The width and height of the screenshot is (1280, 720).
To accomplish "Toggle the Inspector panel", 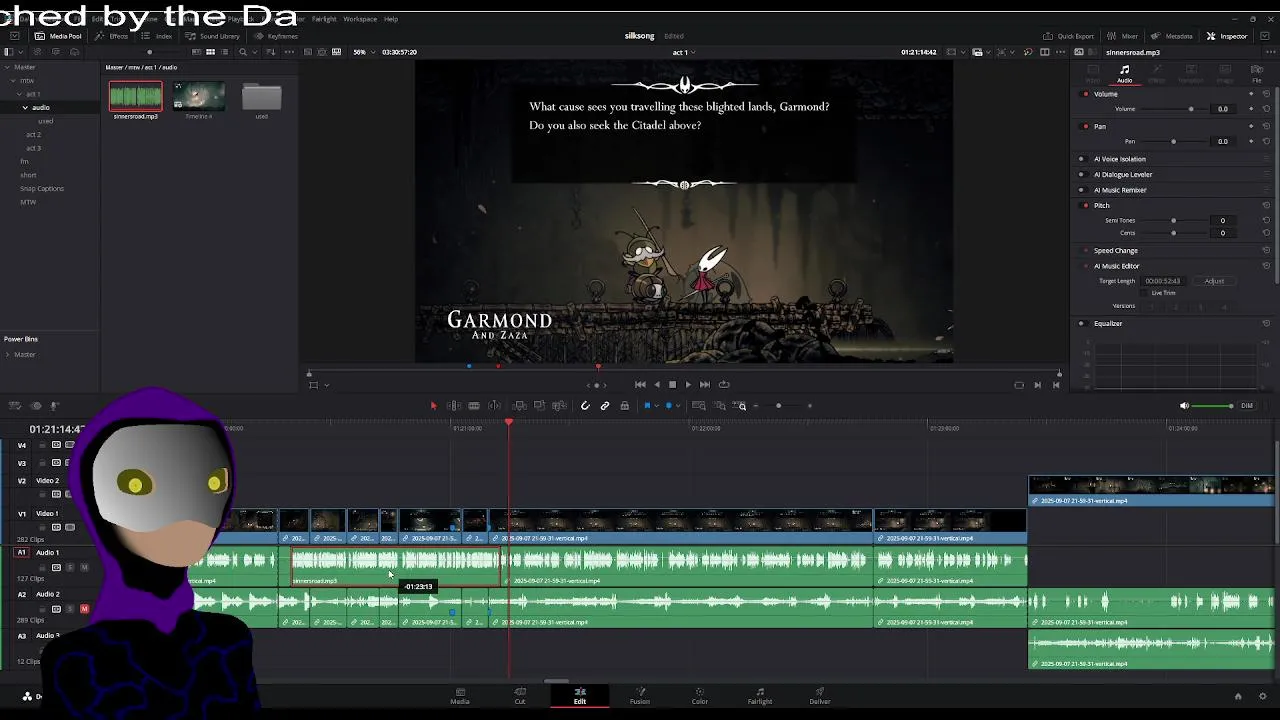I will 1227,36.
